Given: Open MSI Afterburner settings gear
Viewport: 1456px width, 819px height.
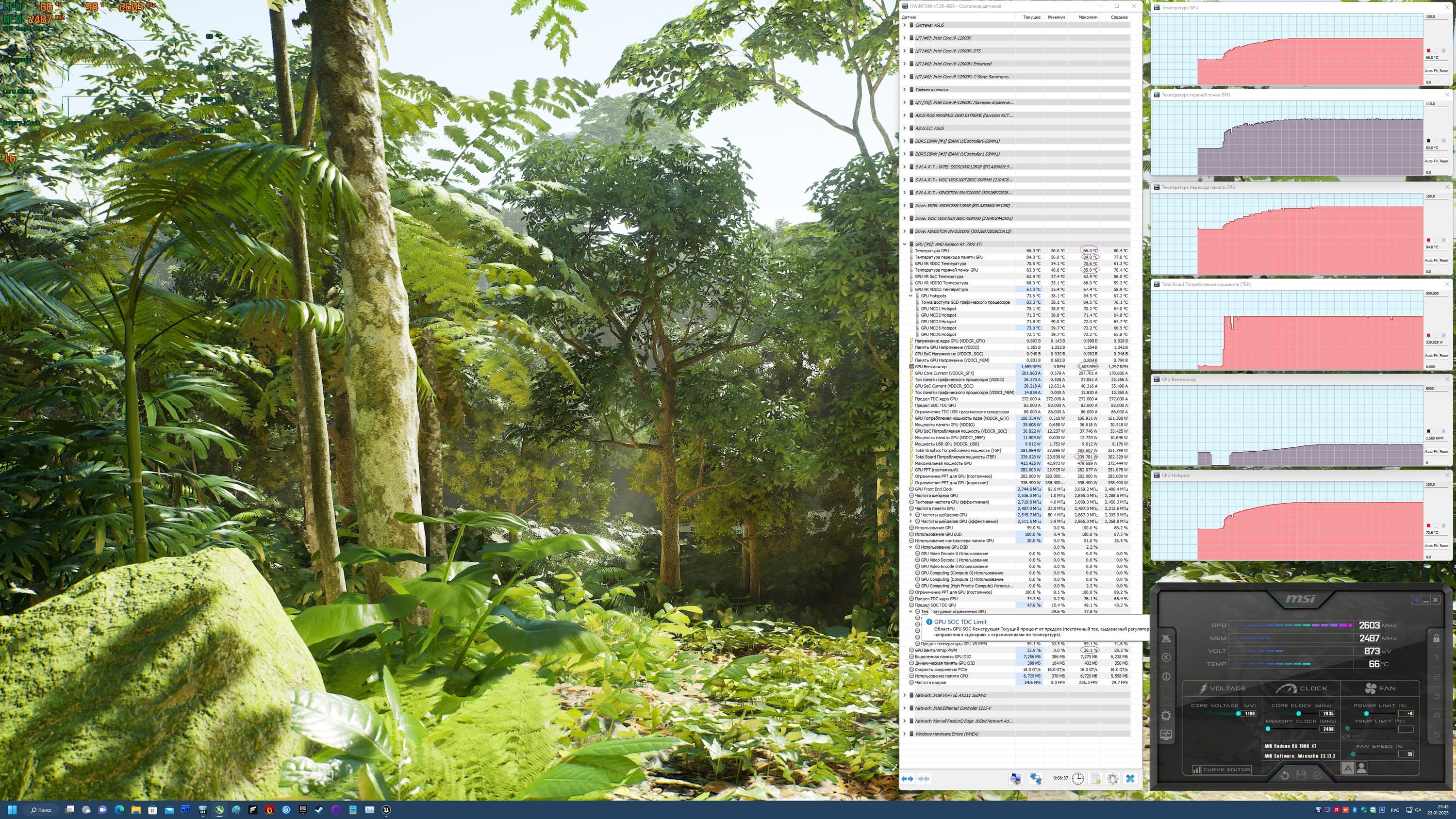Looking at the screenshot, I should coord(1166,716).
